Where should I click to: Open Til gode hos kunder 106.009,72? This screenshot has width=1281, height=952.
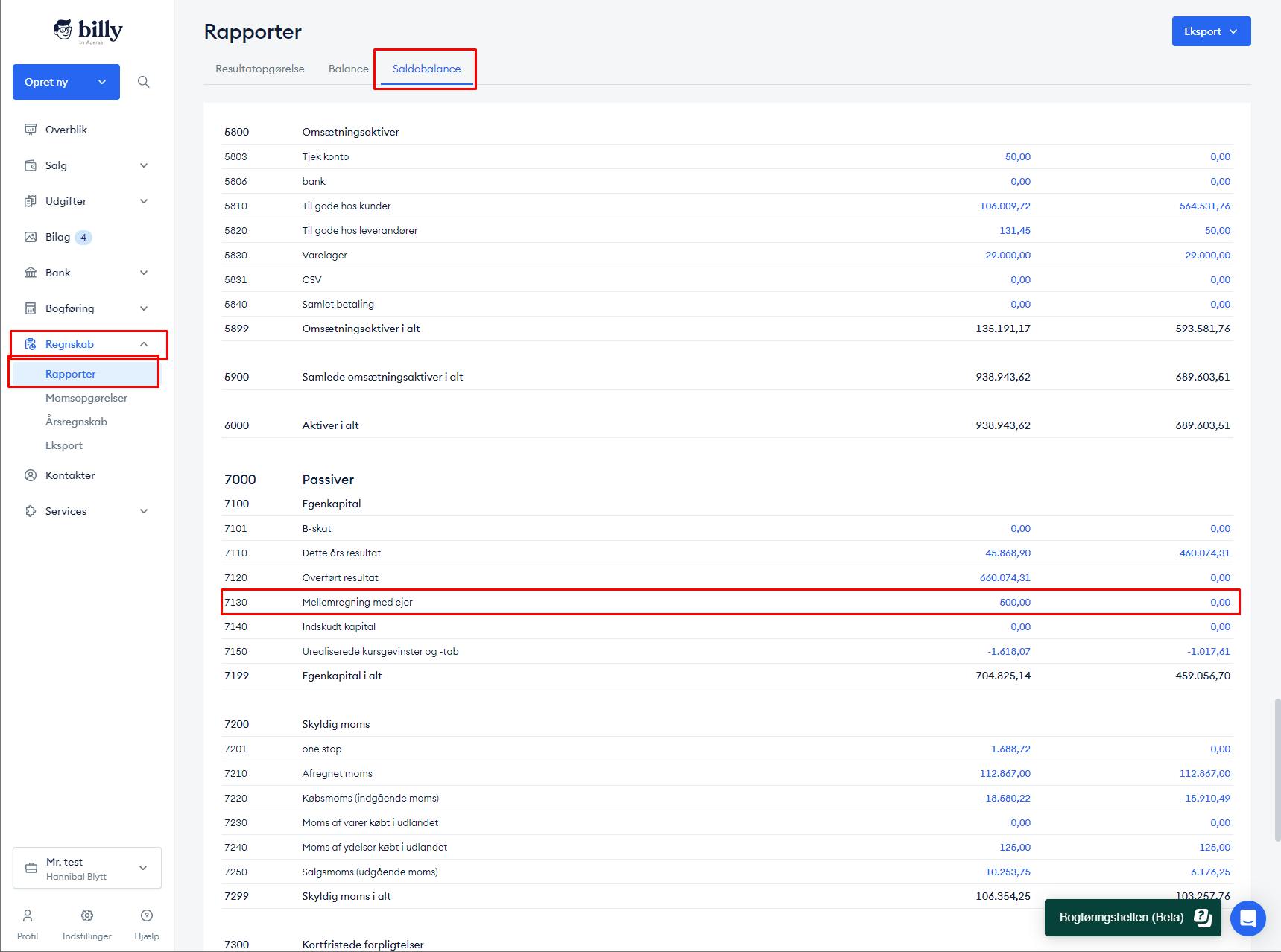(1005, 206)
